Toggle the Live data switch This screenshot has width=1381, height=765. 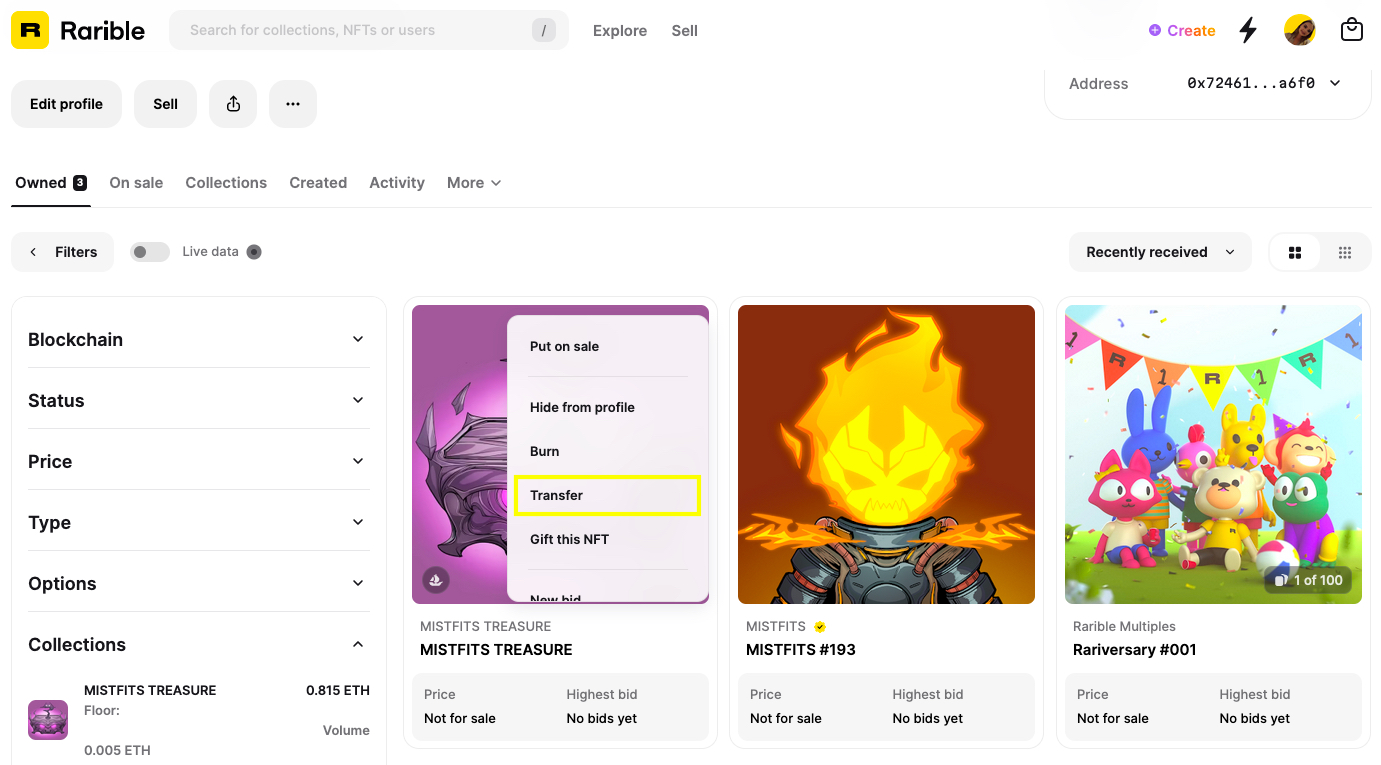point(150,252)
